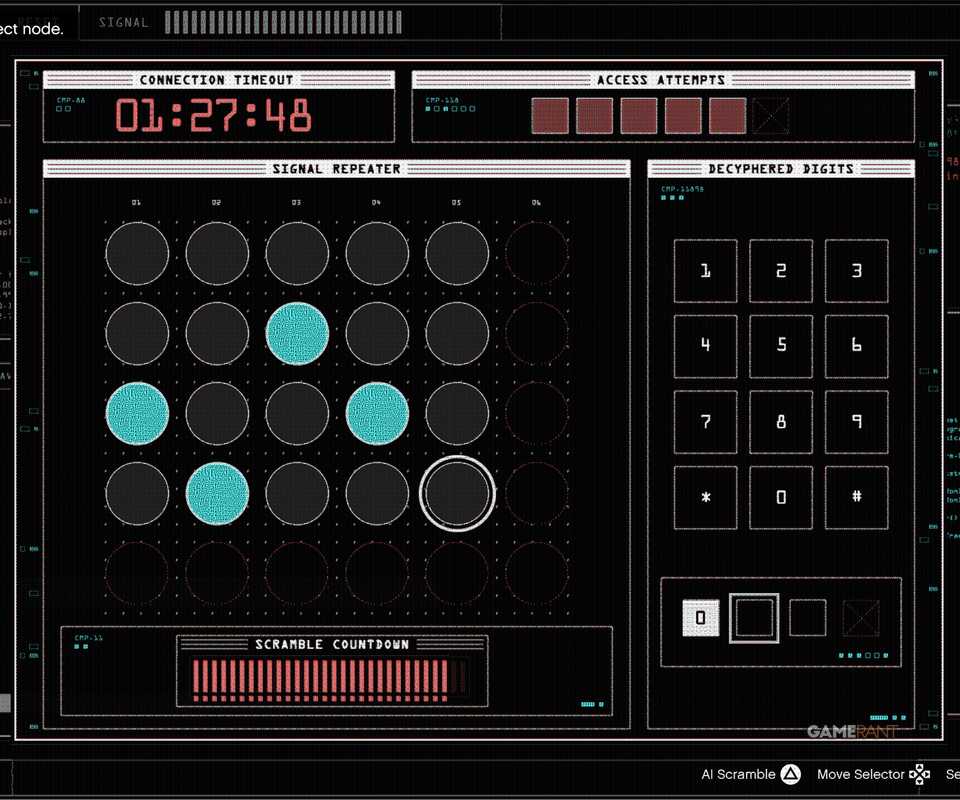The width and height of the screenshot is (960, 800).
Task: Click the hash key on keypad
Action: (x=857, y=498)
